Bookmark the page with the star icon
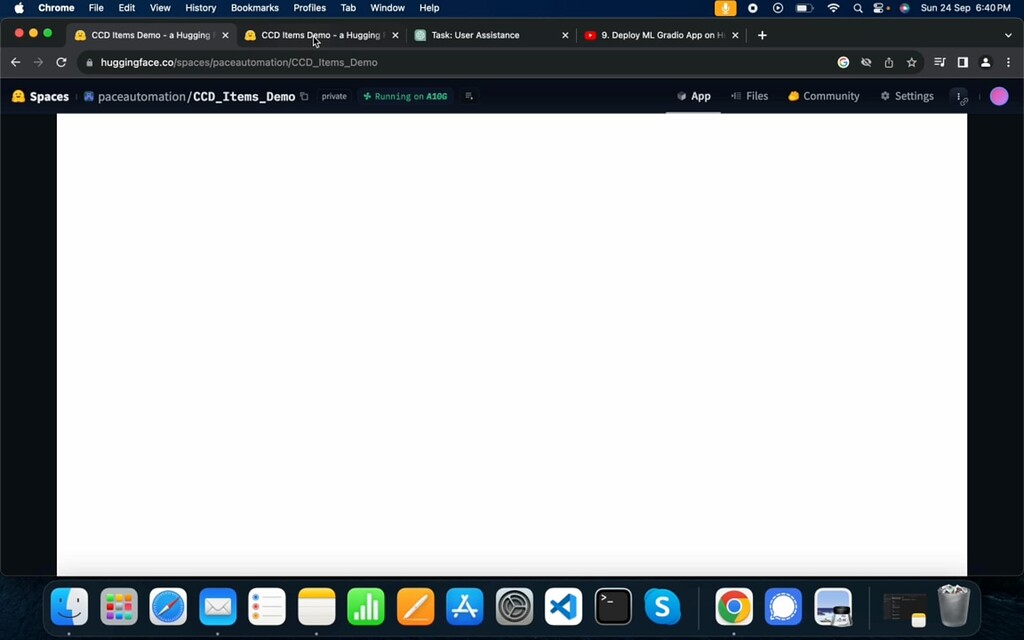 pos(911,62)
